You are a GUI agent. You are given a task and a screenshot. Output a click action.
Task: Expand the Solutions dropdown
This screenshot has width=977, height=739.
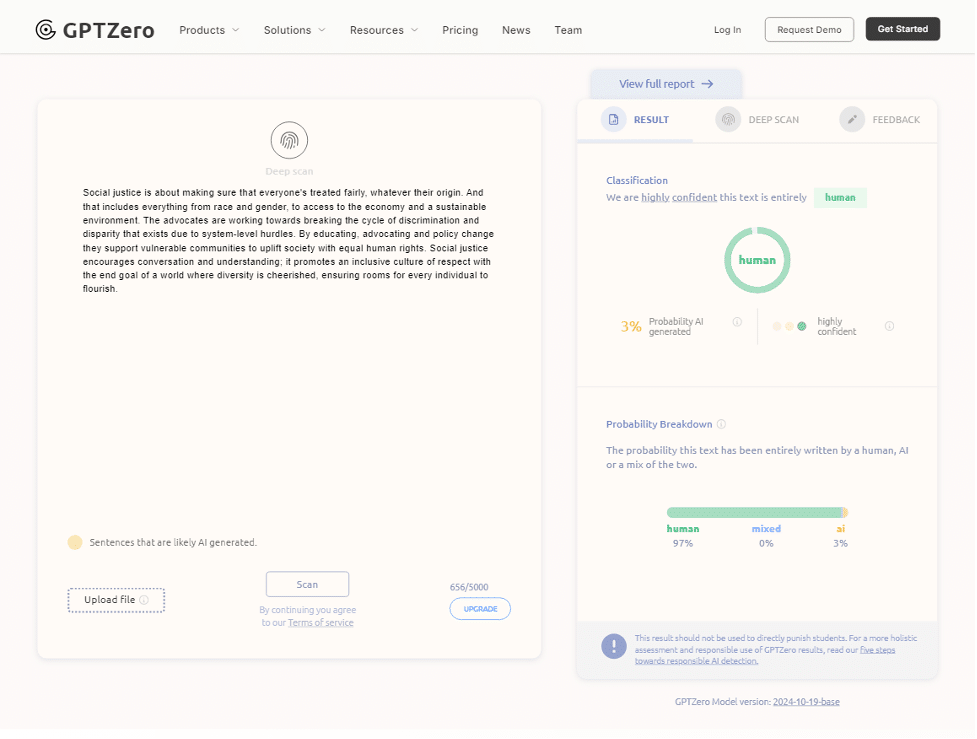click(293, 30)
